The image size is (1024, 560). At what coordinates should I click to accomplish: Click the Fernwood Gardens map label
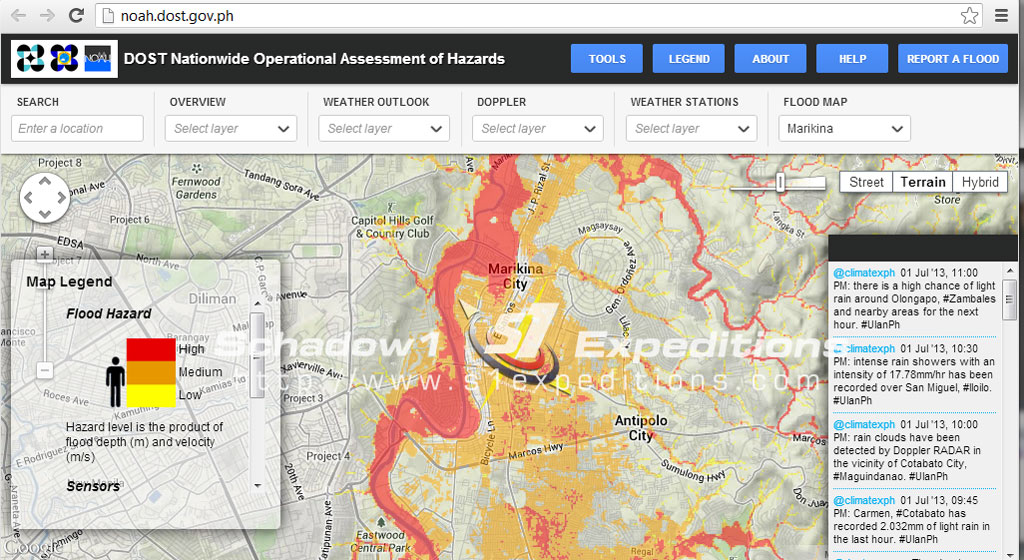197,188
